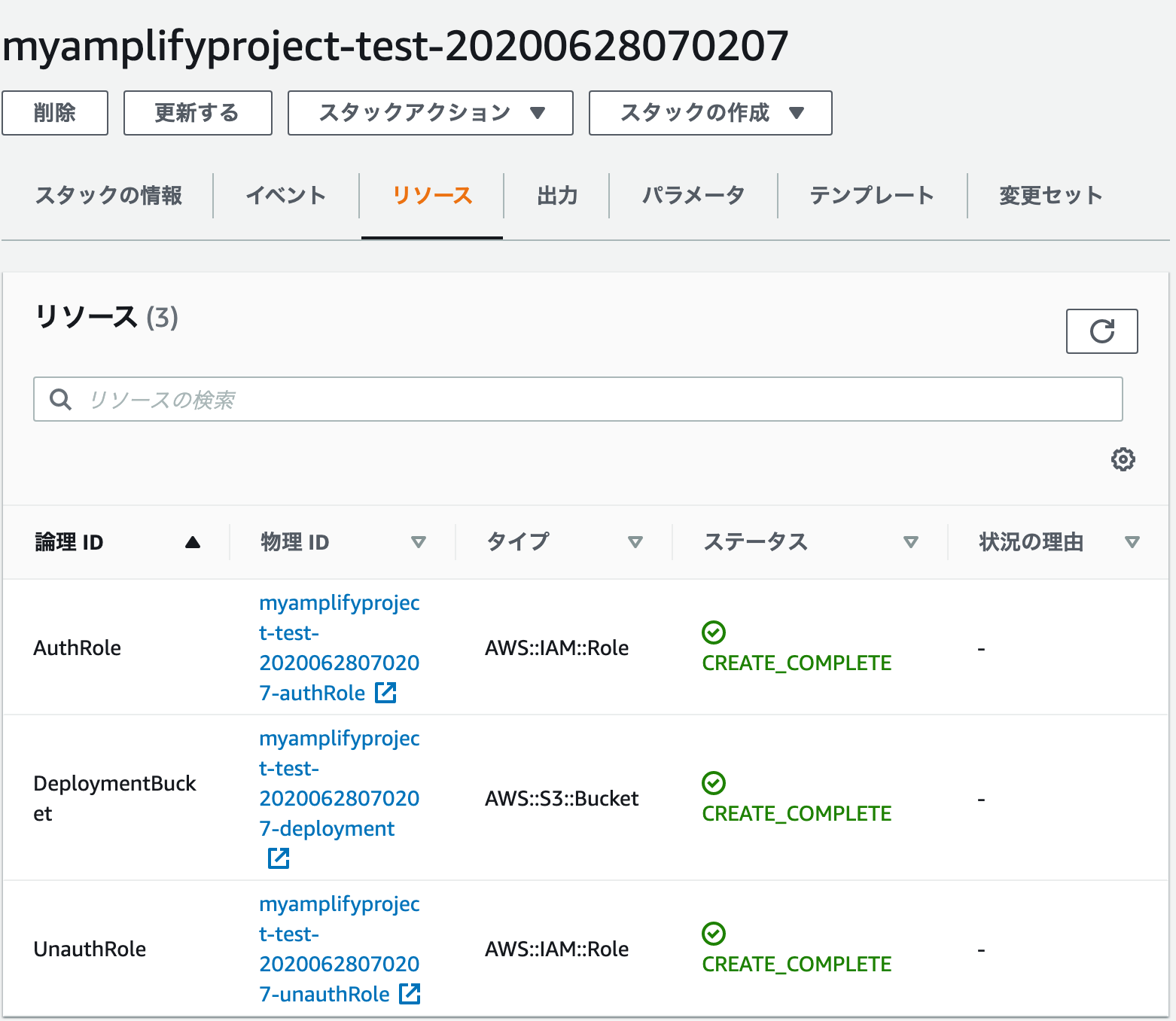Switch to イベント tab
Viewport: 1176px width, 1021px height.
coord(286,196)
